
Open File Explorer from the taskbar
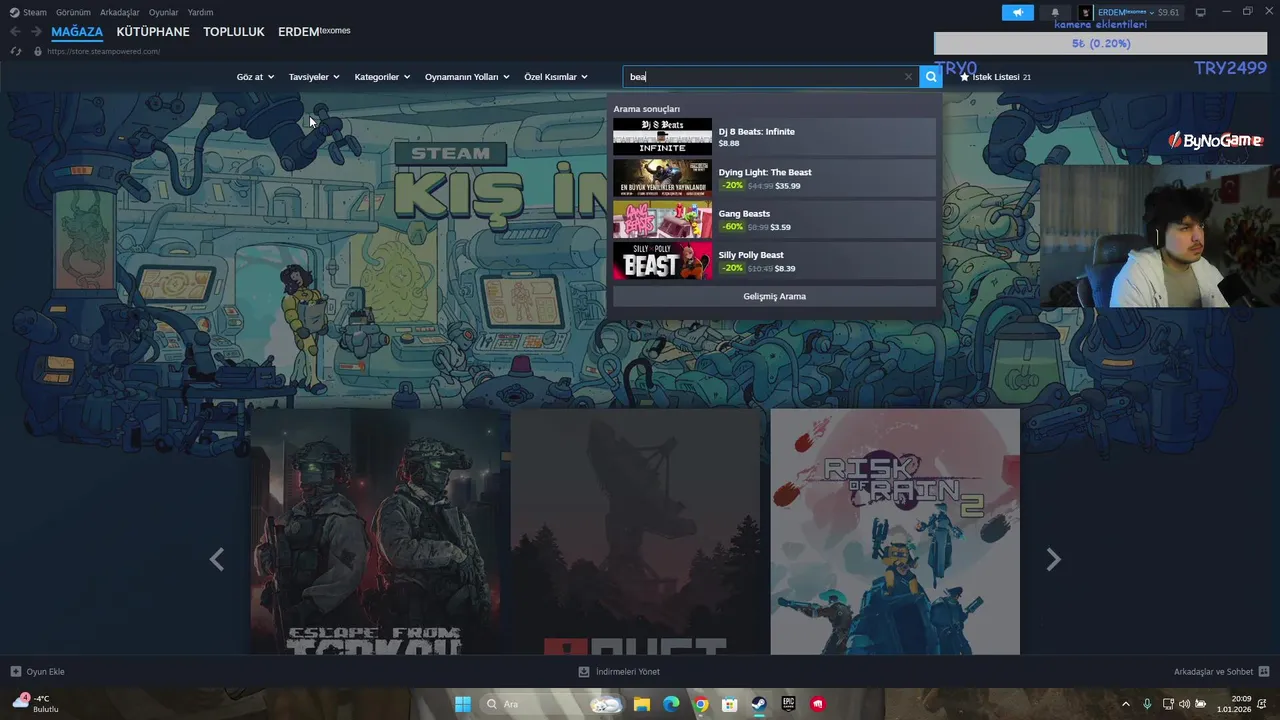[x=641, y=704]
